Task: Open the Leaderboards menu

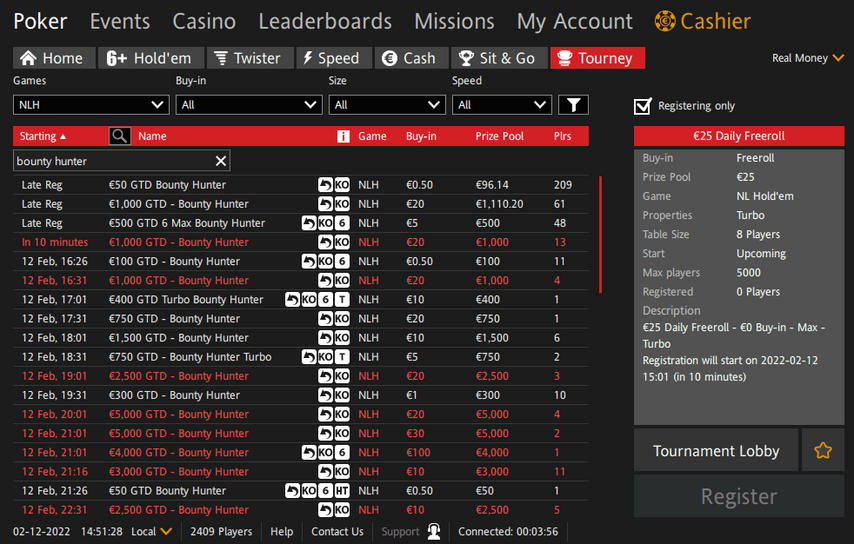Action: (x=325, y=21)
